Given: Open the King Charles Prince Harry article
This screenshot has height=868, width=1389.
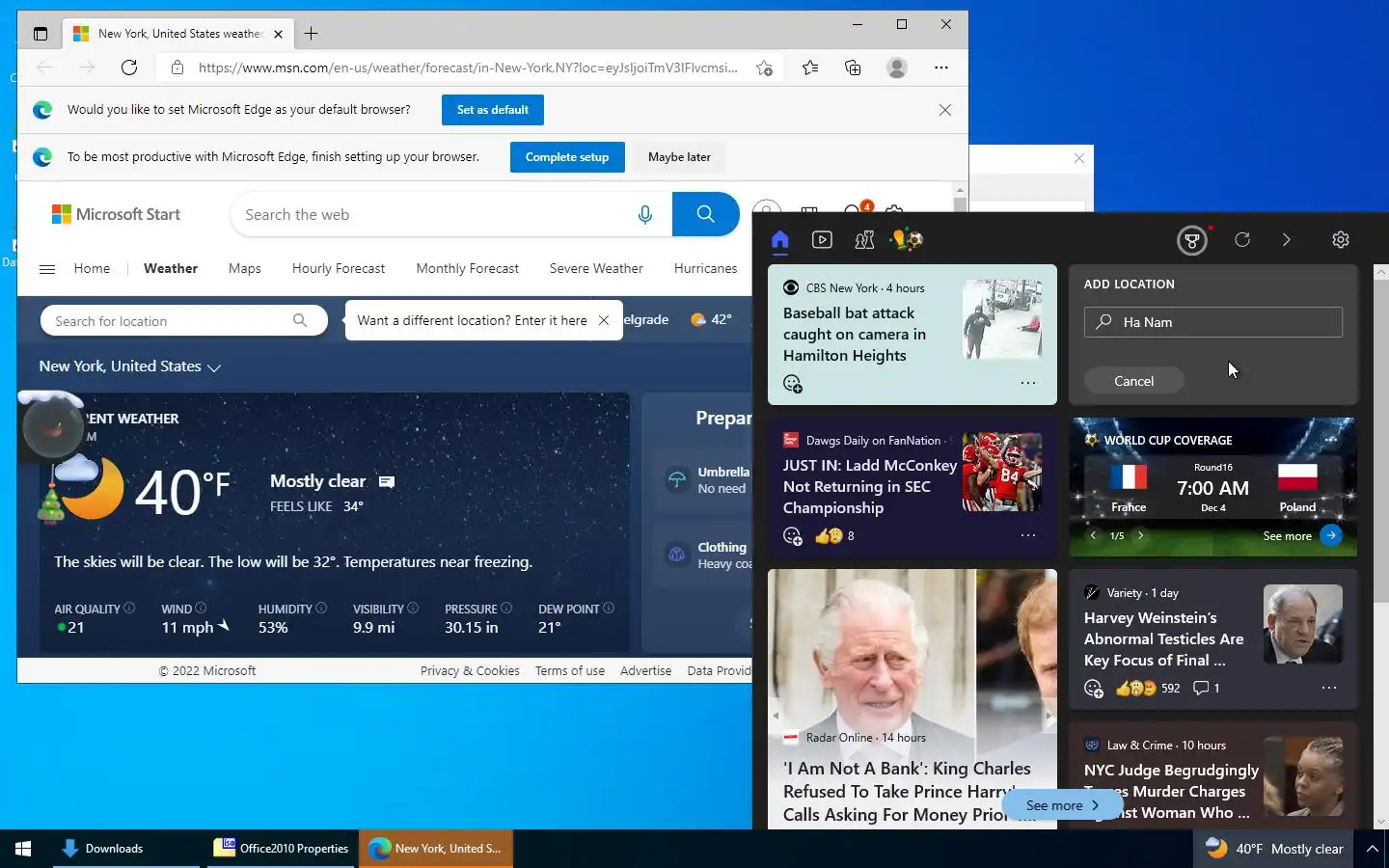Looking at the screenshot, I should click(x=907, y=791).
